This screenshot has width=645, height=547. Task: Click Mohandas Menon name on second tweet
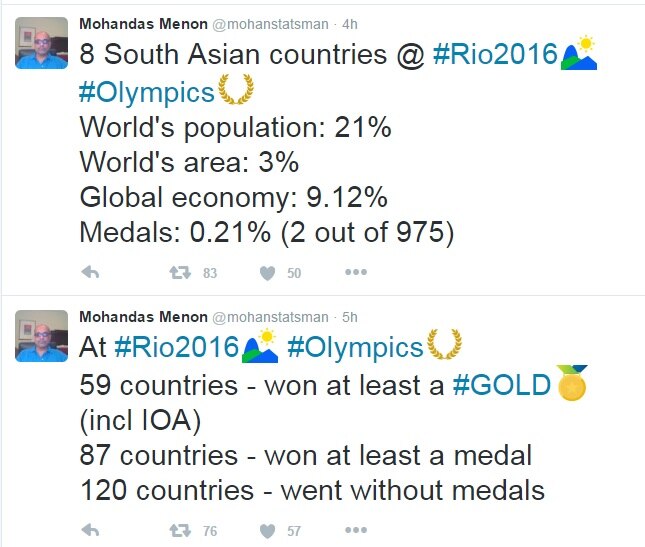[x=143, y=317]
